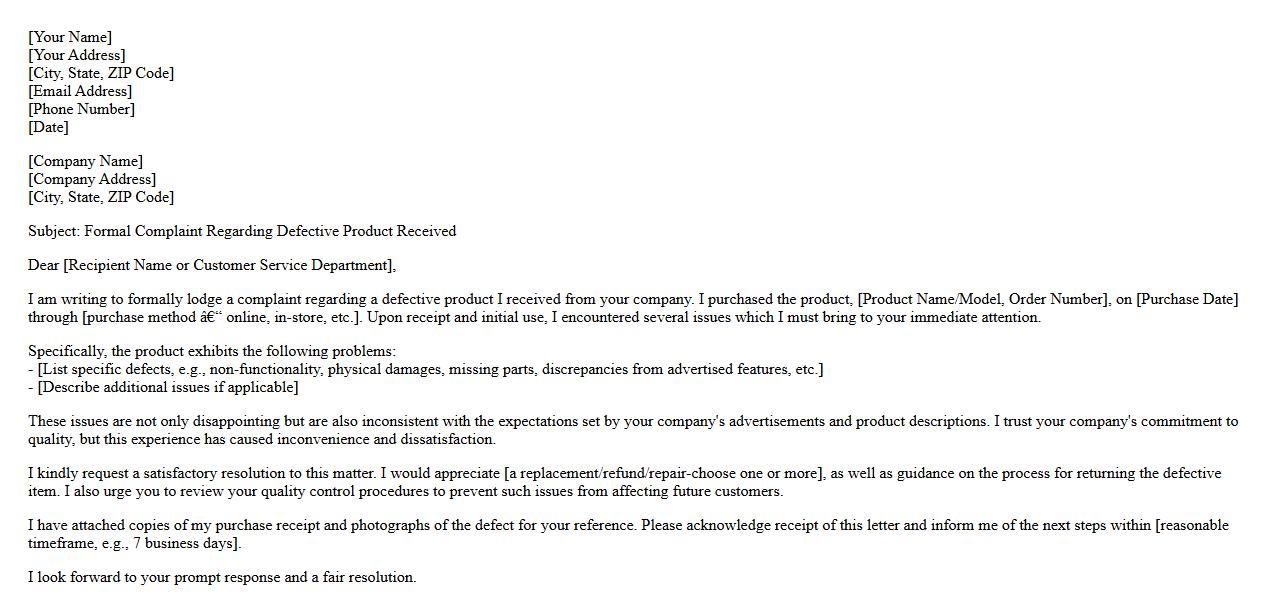Click the [Date] placeholder

pos(48,127)
